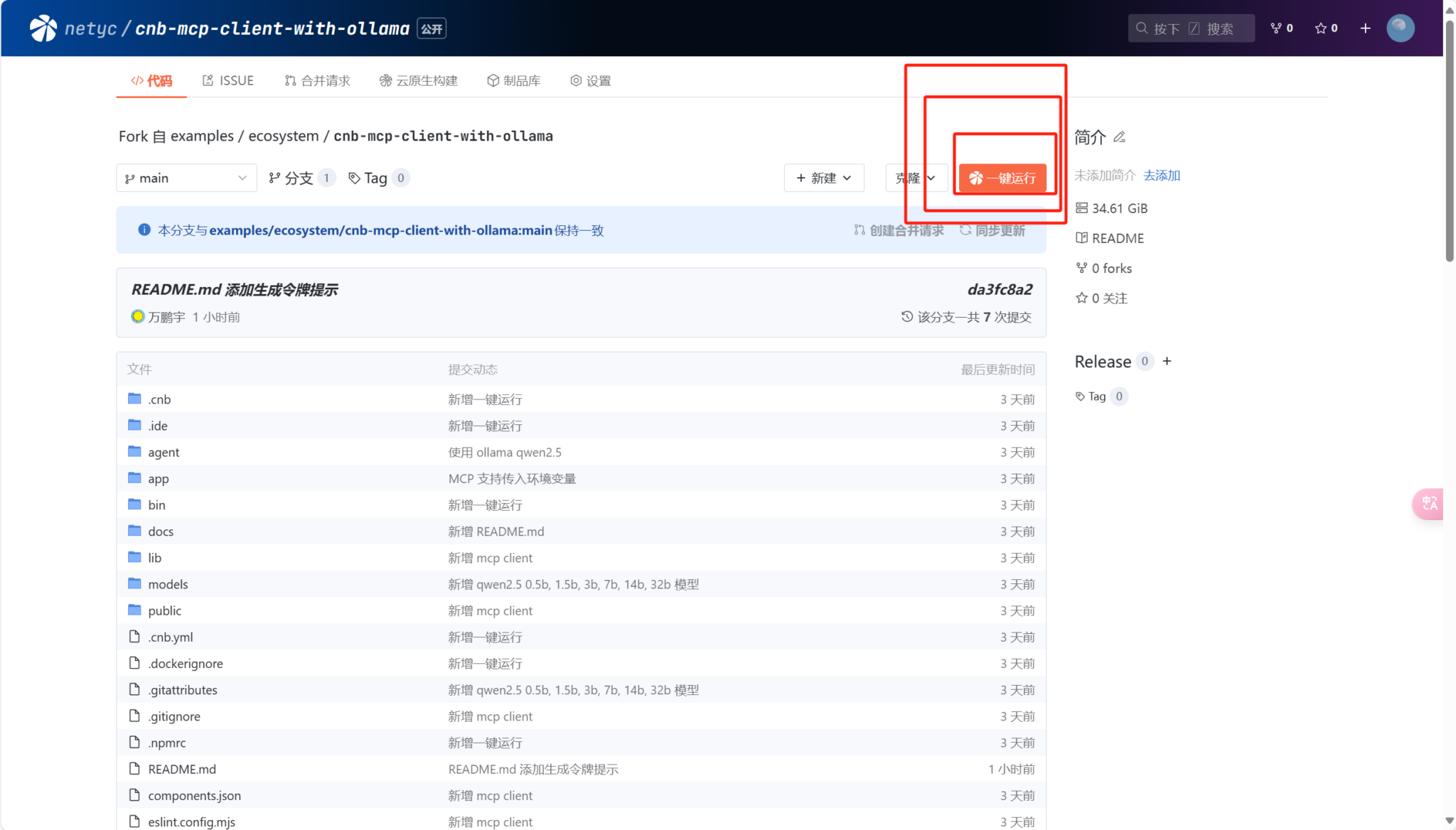The height and width of the screenshot is (830, 1456).
Task: Click the fork count icon in header
Action: pos(1276,28)
